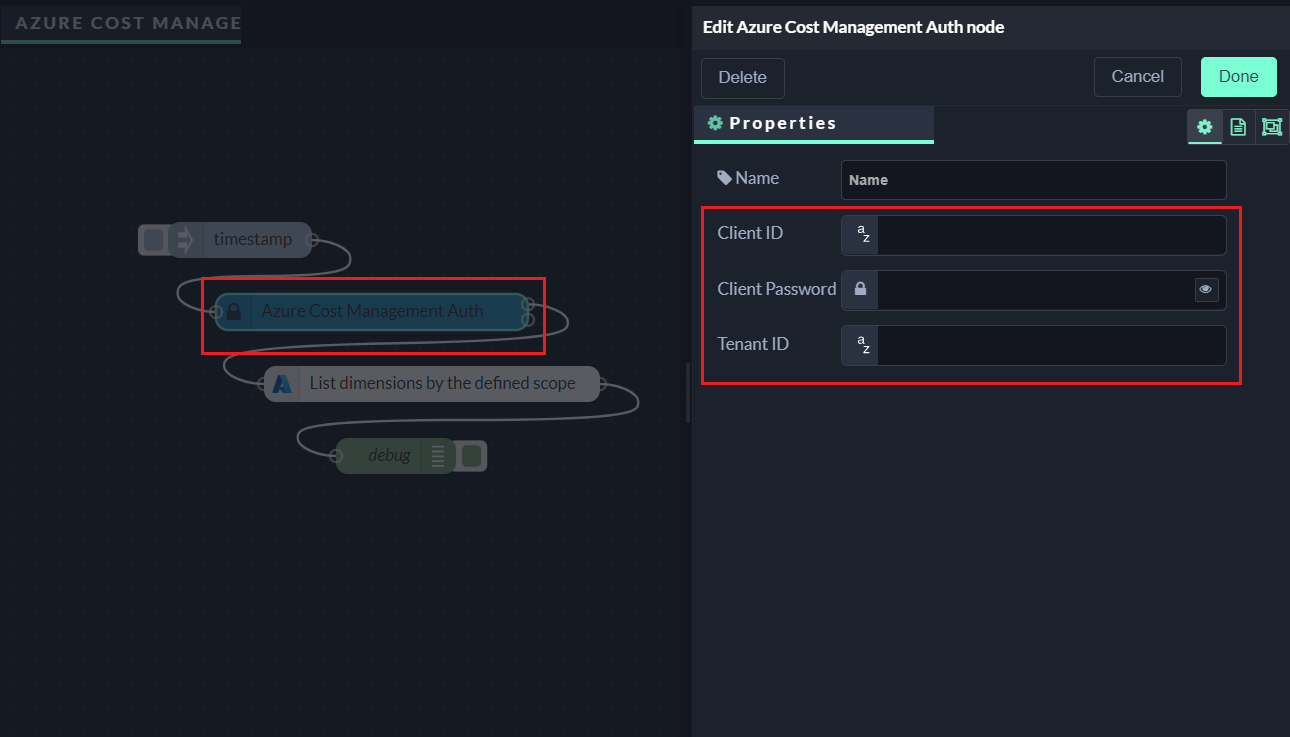Open the Tenant ID type selector
The height and width of the screenshot is (737, 1290).
(x=862, y=346)
